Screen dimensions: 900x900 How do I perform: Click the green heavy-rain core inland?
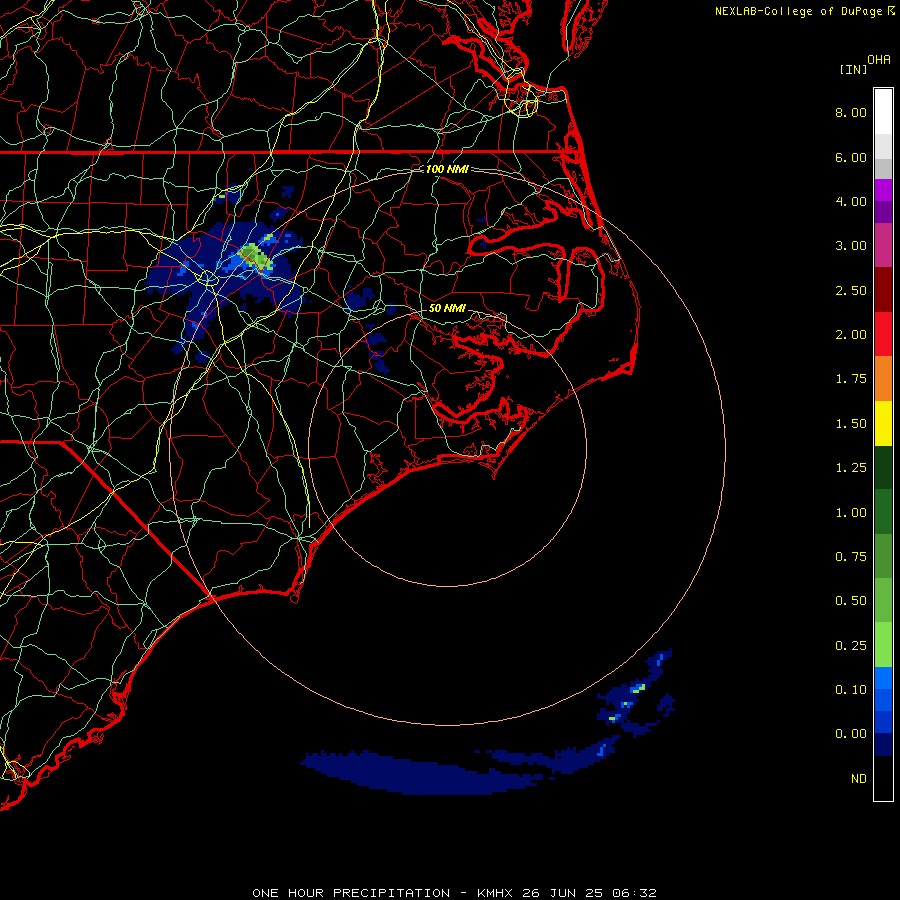[255, 257]
